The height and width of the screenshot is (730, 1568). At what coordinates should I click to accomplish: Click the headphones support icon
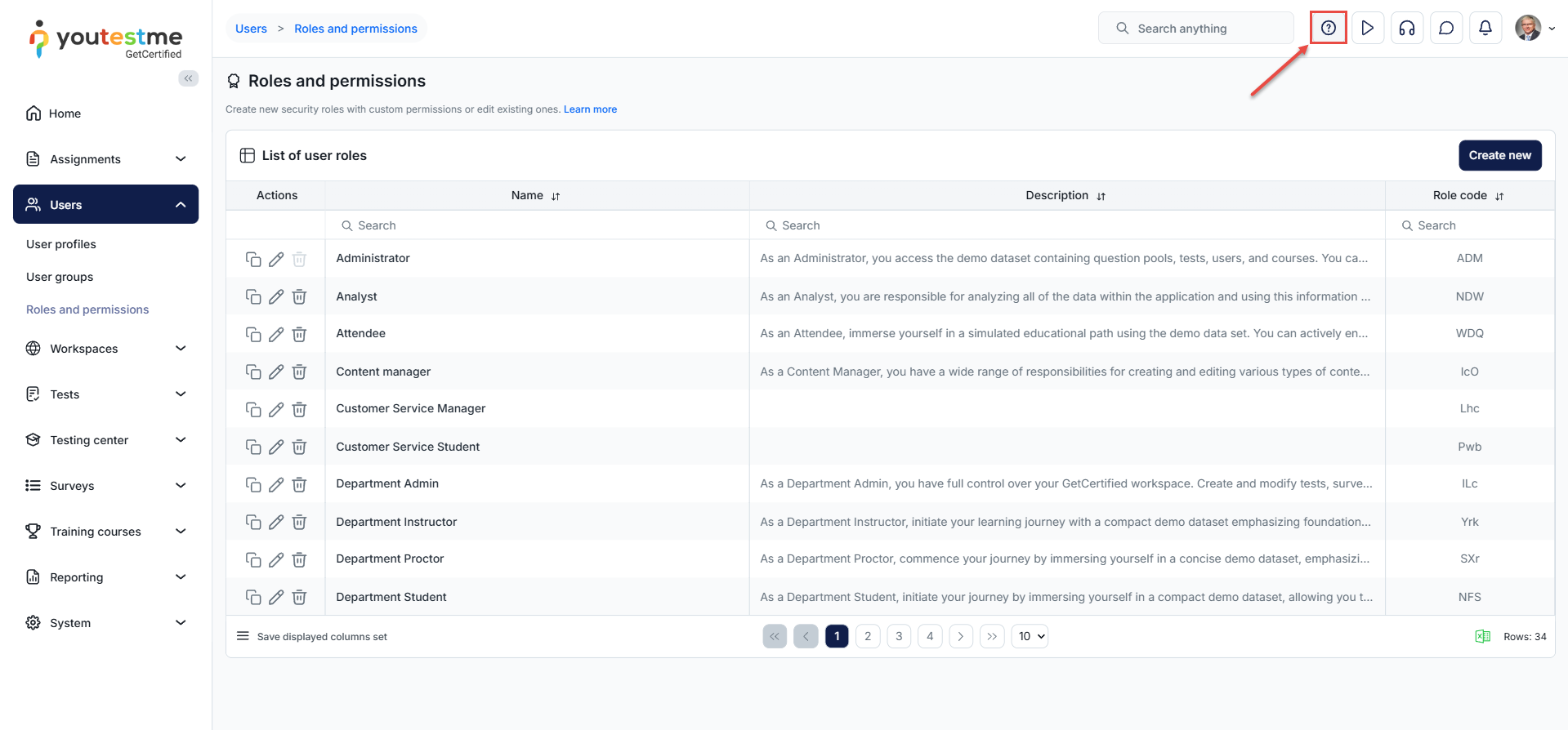[1406, 29]
